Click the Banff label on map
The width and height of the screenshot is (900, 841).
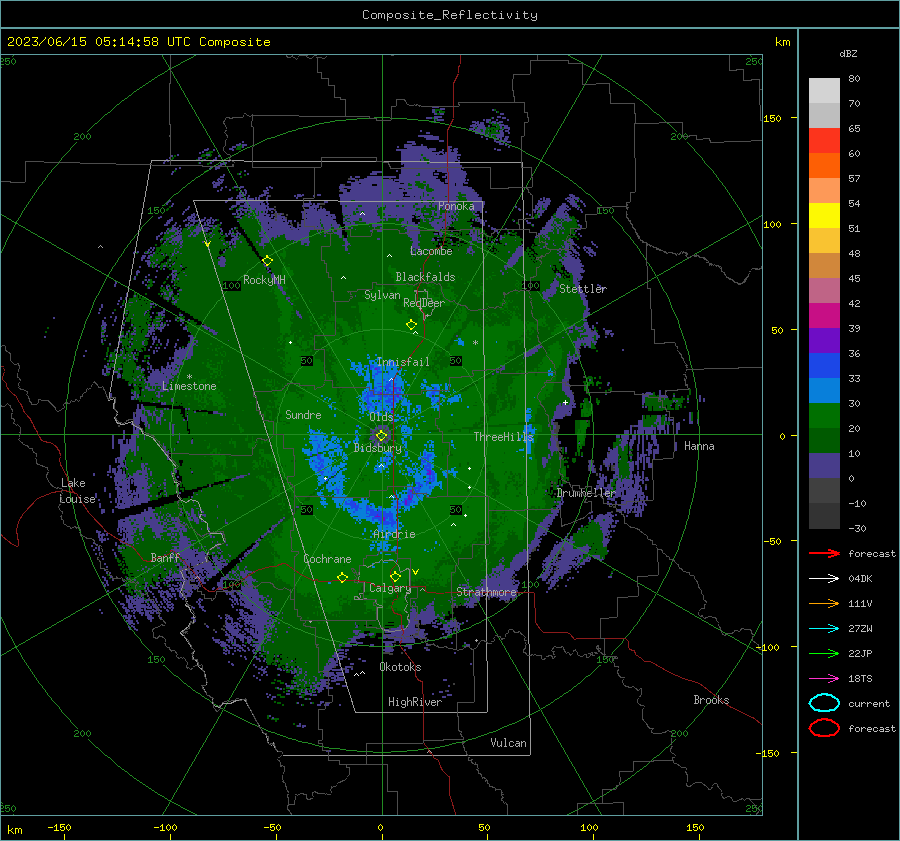pyautogui.click(x=165, y=558)
